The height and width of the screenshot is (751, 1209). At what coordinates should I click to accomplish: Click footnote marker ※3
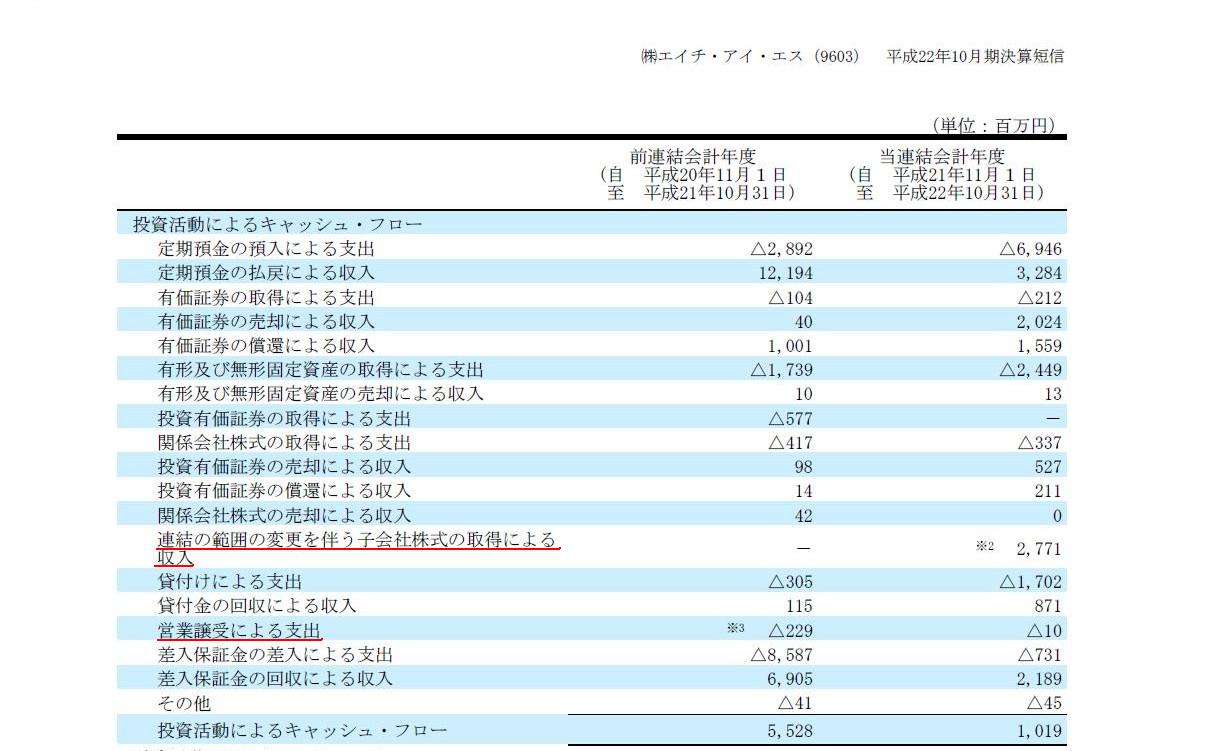(x=737, y=628)
